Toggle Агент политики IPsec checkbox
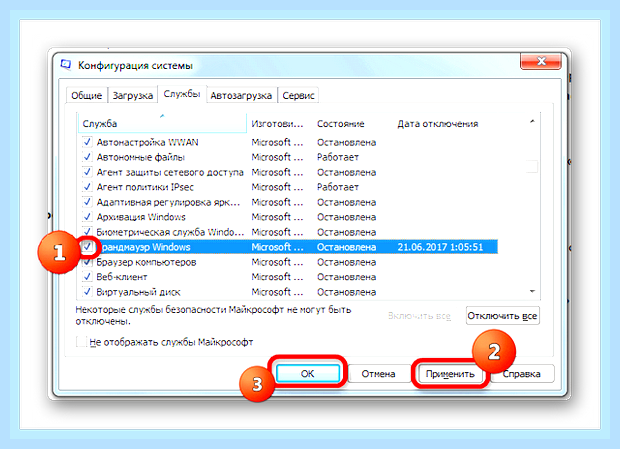The width and height of the screenshot is (620, 449). 87,187
